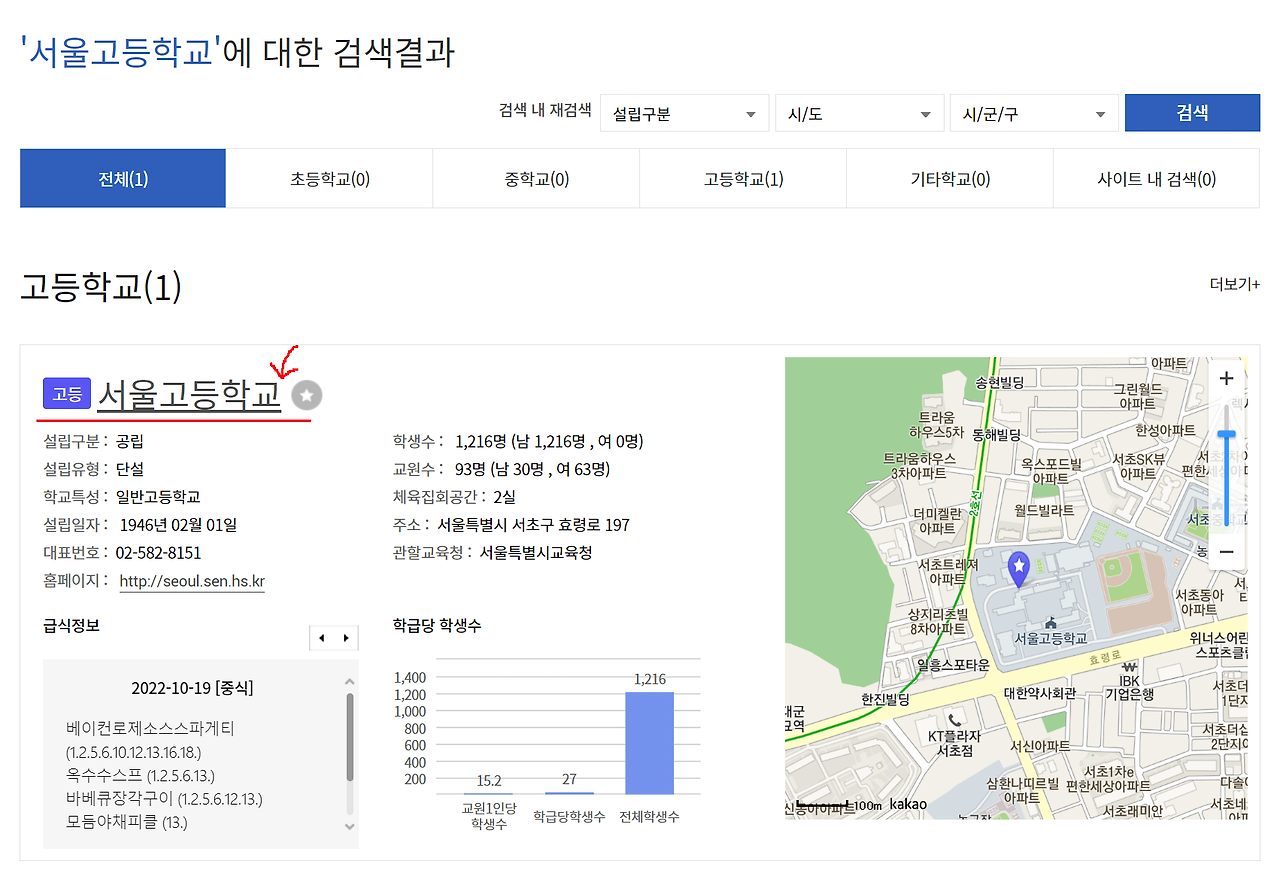Open the 더보기+ link
1280x882 pixels.
coord(1235,284)
